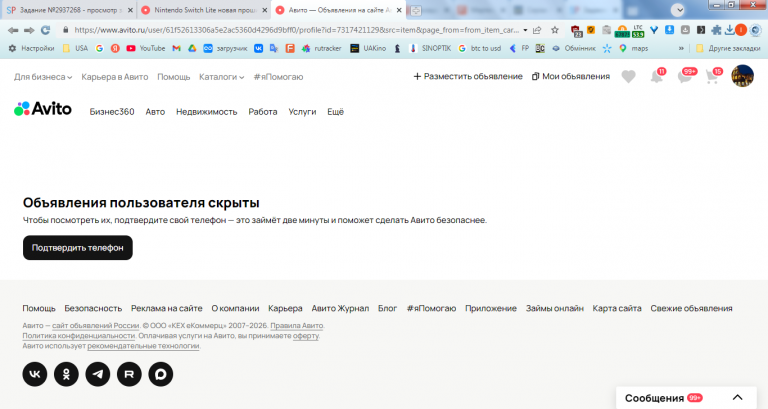Expand the Для бизнеса dropdown
The height and width of the screenshot is (409, 768).
pos(43,77)
